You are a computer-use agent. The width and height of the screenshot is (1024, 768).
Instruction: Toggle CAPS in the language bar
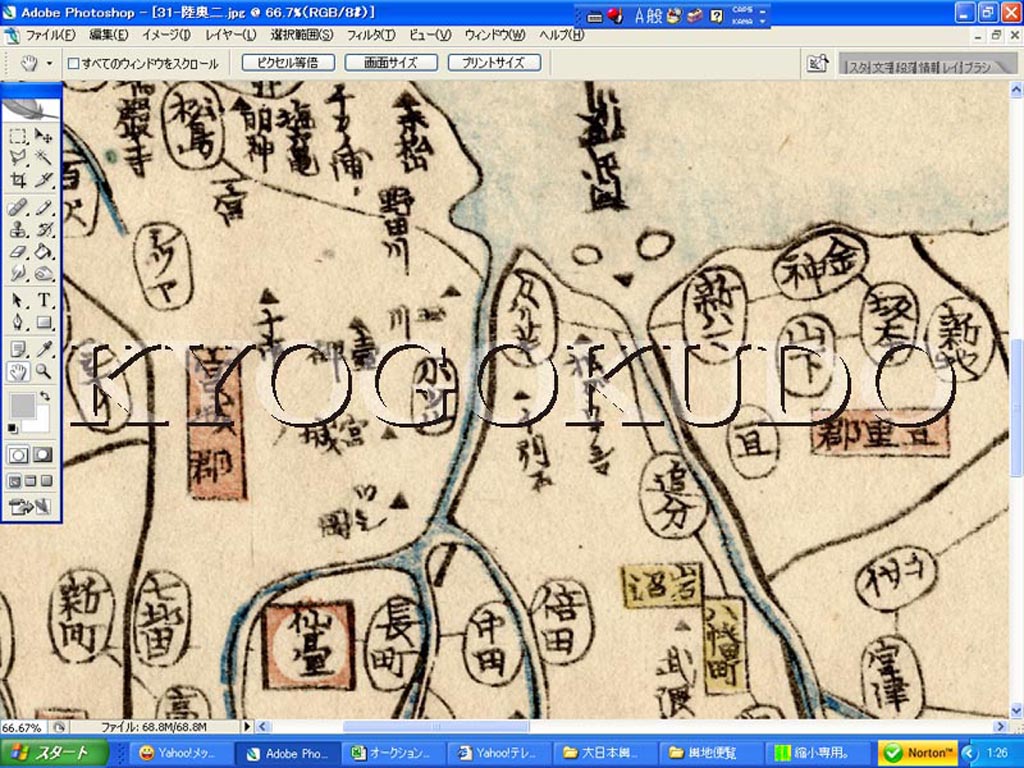point(742,10)
